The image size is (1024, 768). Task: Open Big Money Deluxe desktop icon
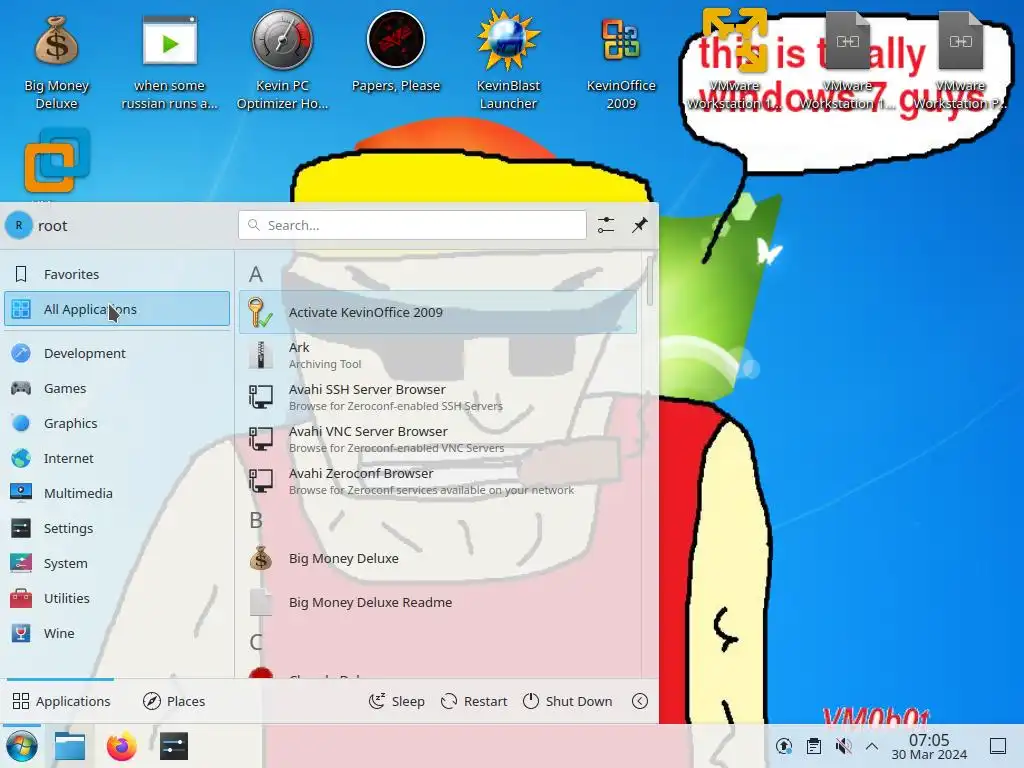pyautogui.click(x=57, y=62)
